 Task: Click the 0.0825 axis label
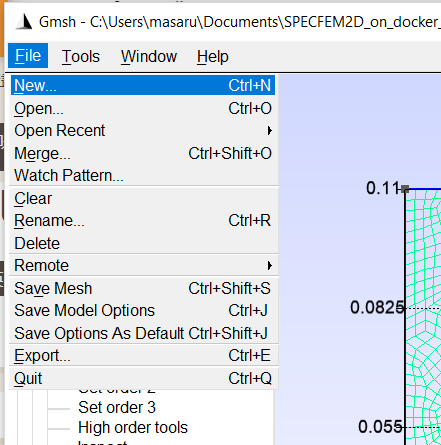point(377,307)
